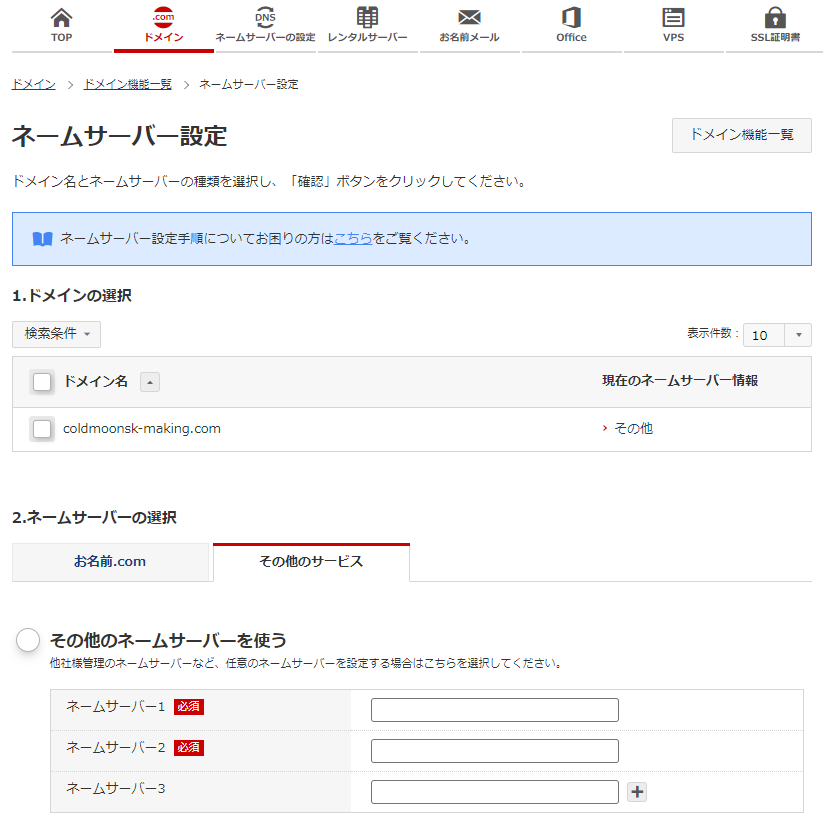
Task: Click the ドメイン機能一覧 button
Action: coord(741,135)
